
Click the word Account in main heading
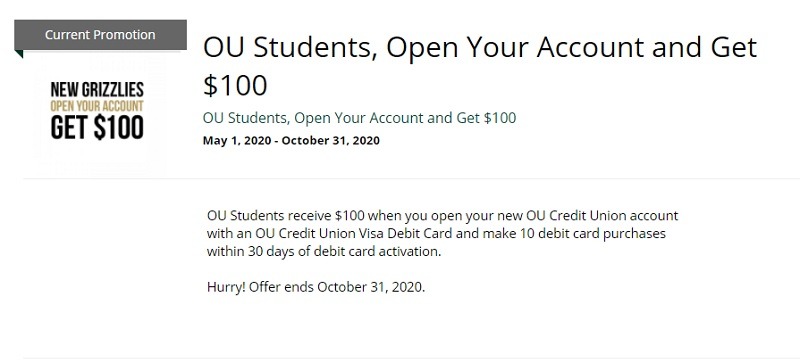[590, 47]
